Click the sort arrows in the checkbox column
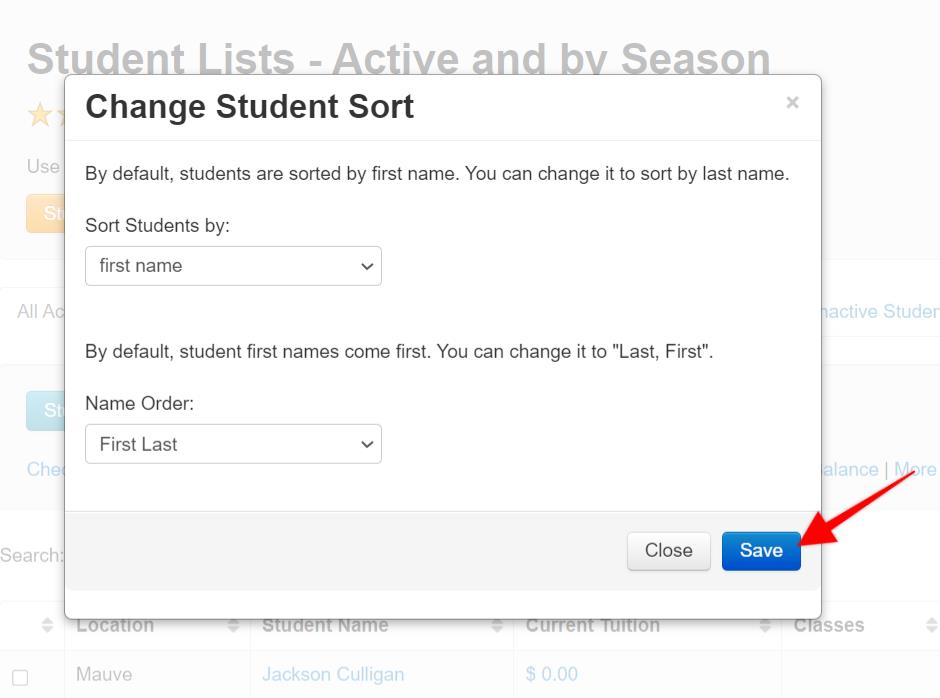940x698 pixels. click(x=47, y=625)
